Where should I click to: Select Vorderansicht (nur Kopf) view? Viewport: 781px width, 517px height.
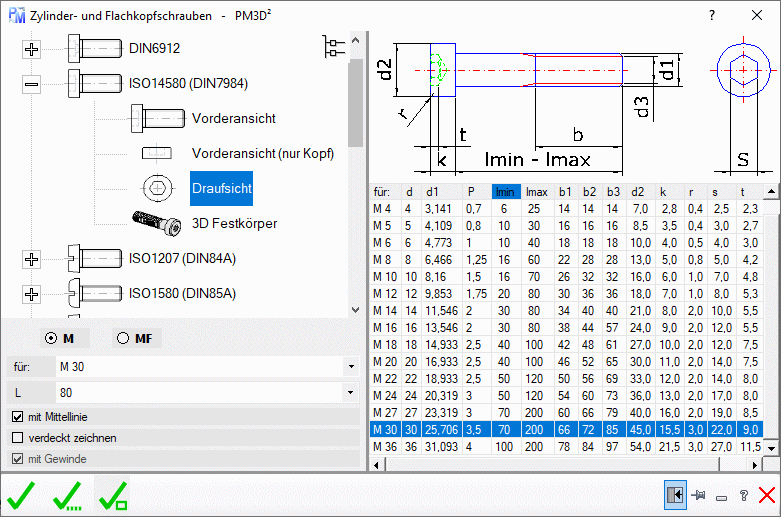pyautogui.click(x=262, y=153)
